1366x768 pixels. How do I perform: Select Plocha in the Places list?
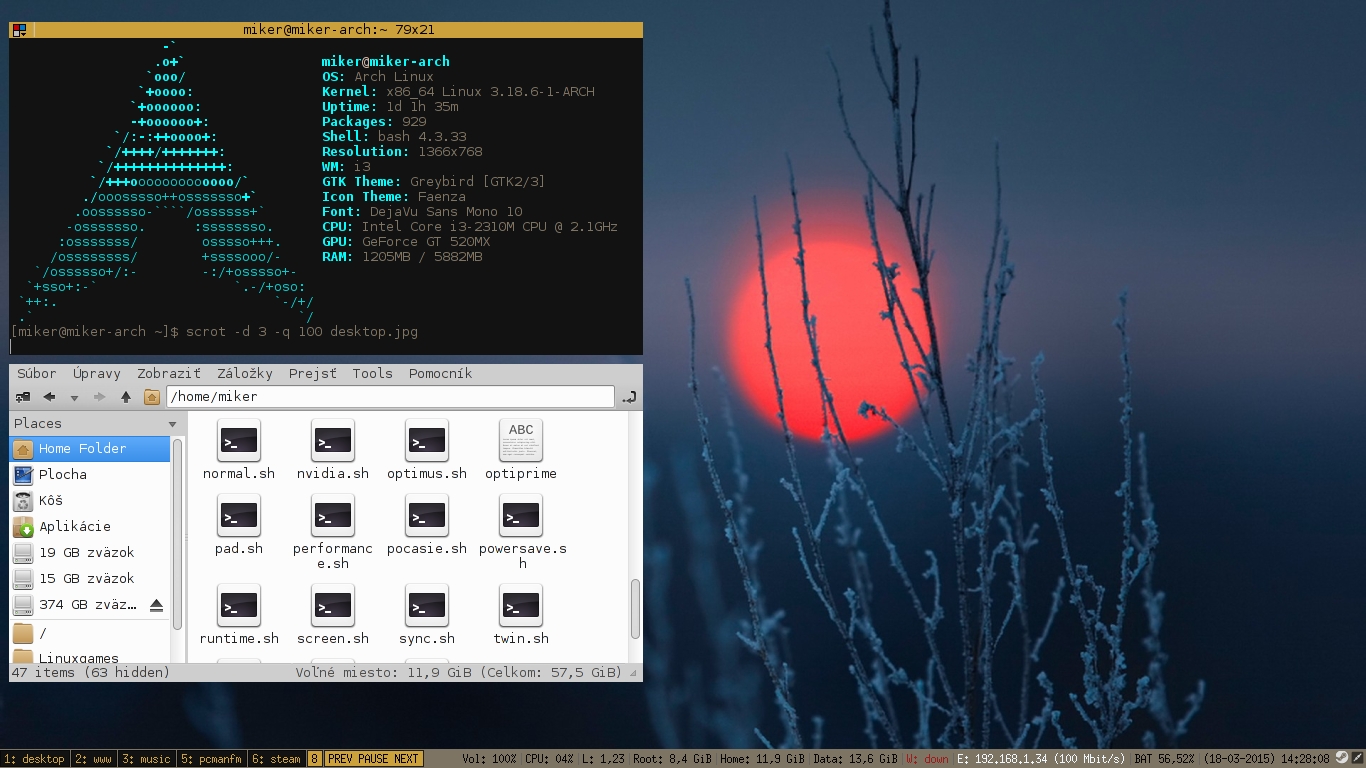coord(90,475)
